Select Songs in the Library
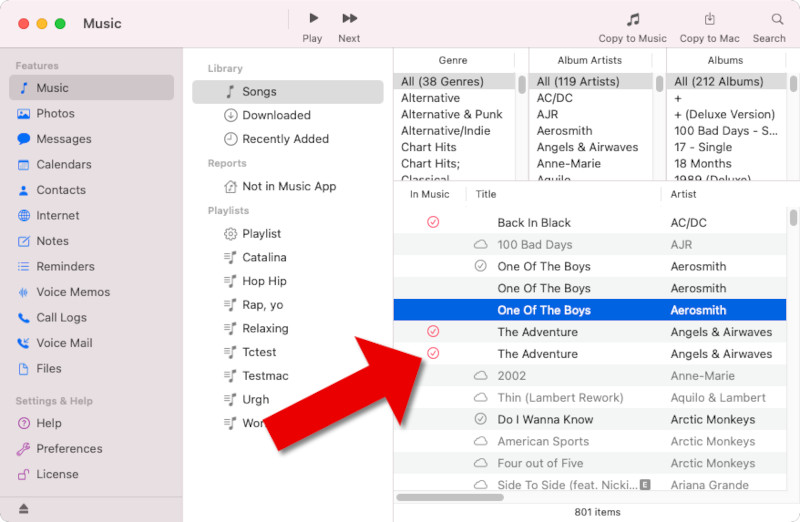Viewport: 800px width, 522px height. [x=288, y=91]
